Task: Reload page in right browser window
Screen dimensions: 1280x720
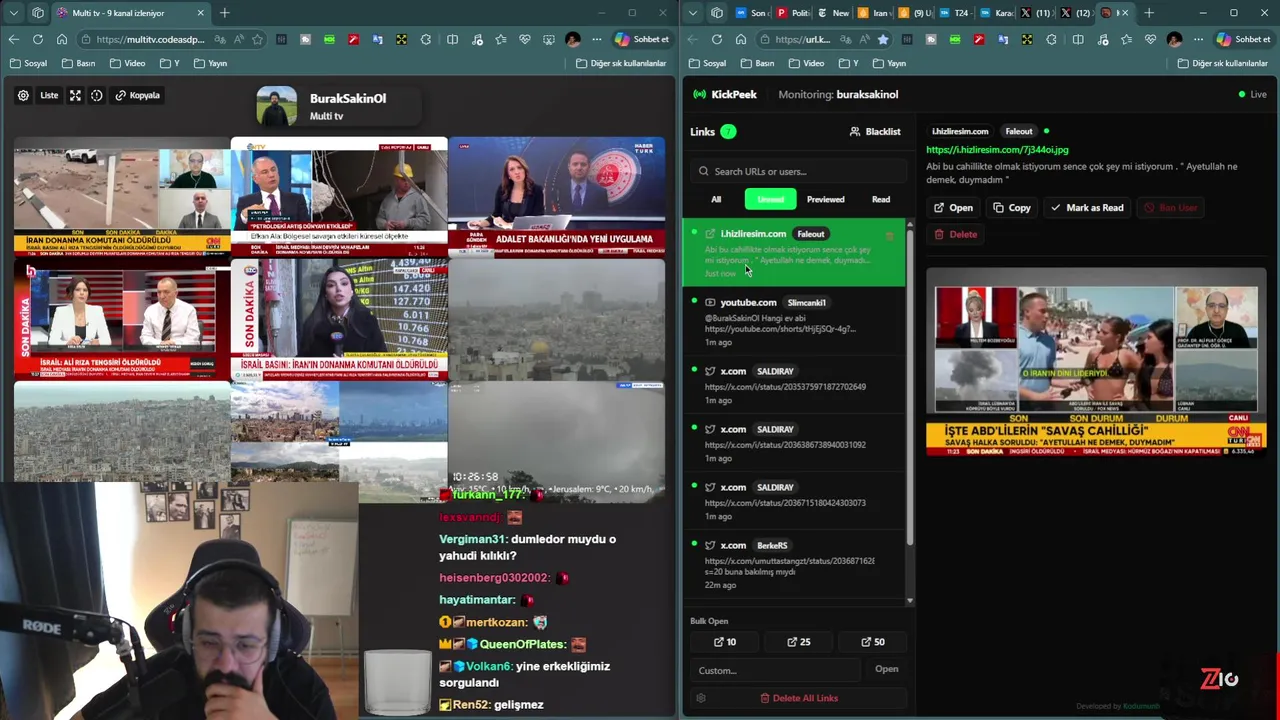Action: pos(717,39)
